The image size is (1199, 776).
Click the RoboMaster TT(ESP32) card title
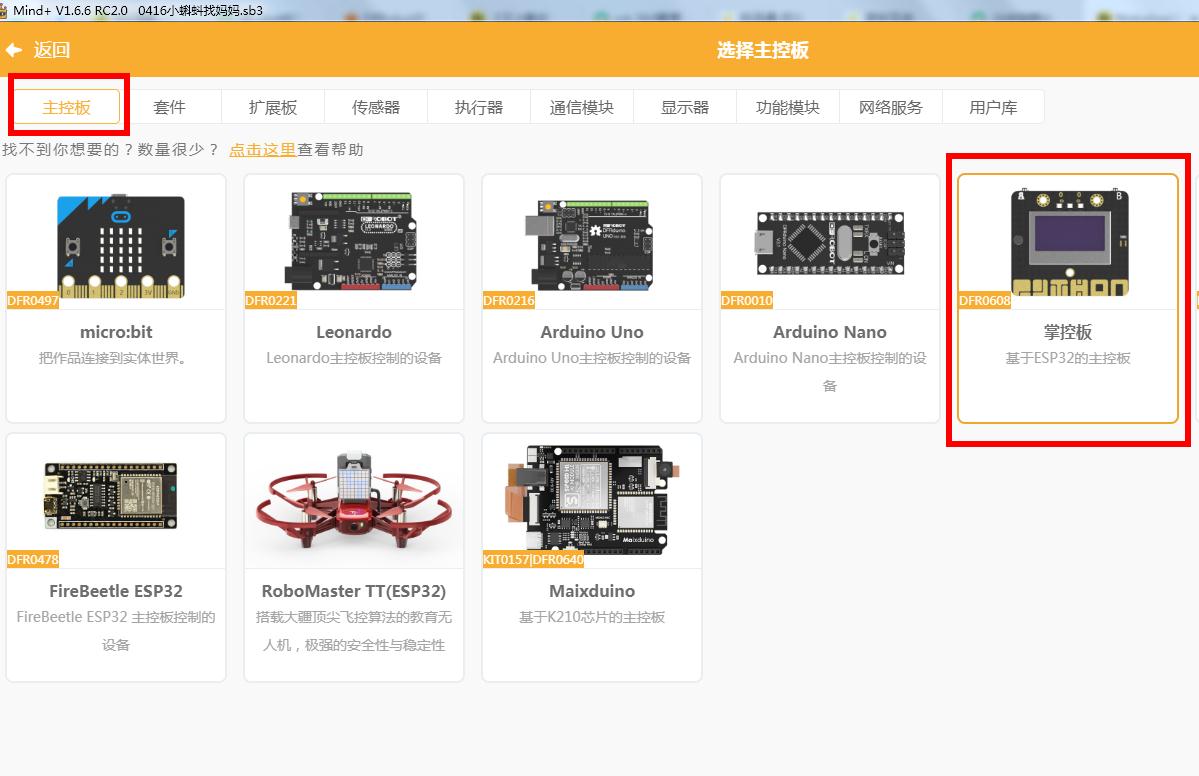[354, 591]
